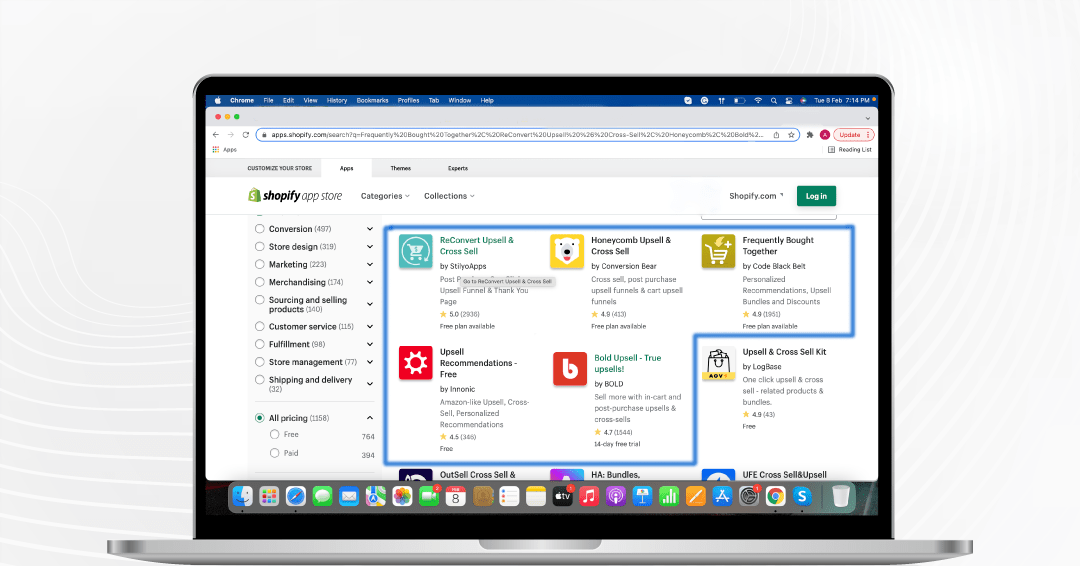Open the Chrome extensions puzzle icon

tap(810, 135)
